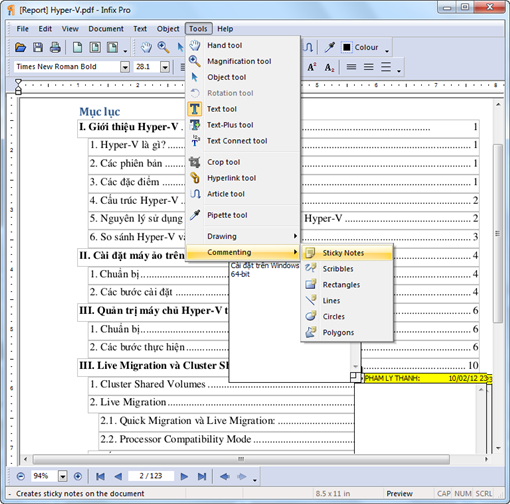Select Circles from Commenting submenu
This screenshot has width=510, height=504.
347,317
